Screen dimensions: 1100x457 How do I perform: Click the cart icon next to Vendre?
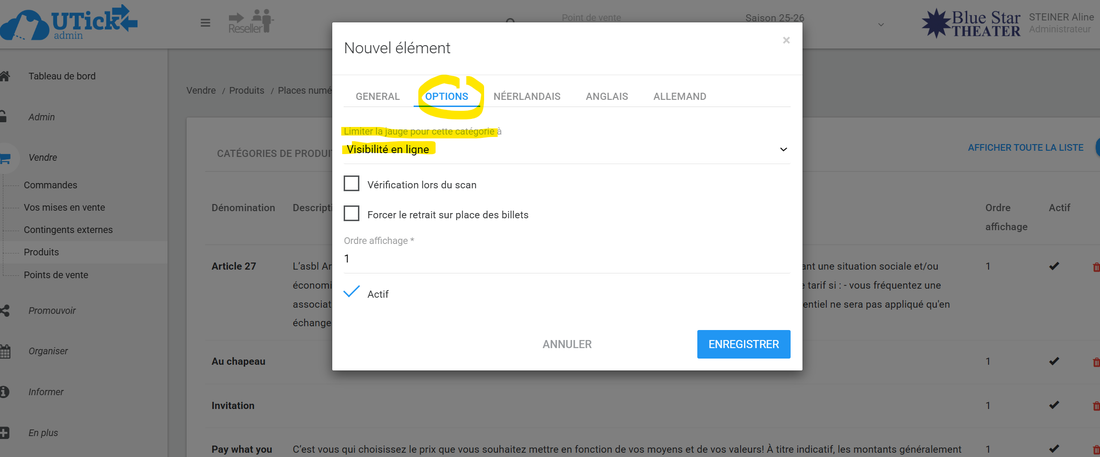[6, 157]
